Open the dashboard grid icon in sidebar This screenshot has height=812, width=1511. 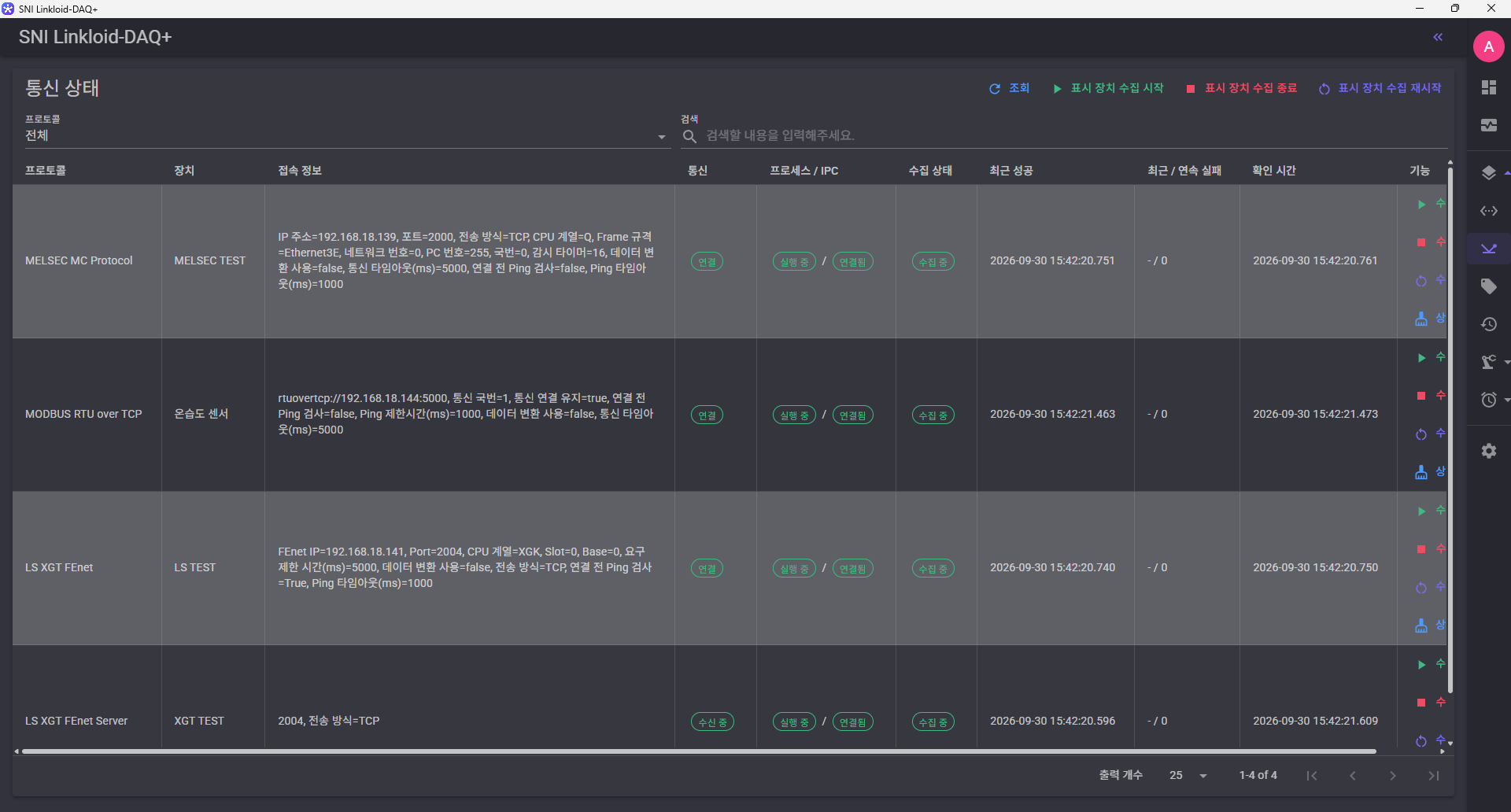pyautogui.click(x=1488, y=87)
